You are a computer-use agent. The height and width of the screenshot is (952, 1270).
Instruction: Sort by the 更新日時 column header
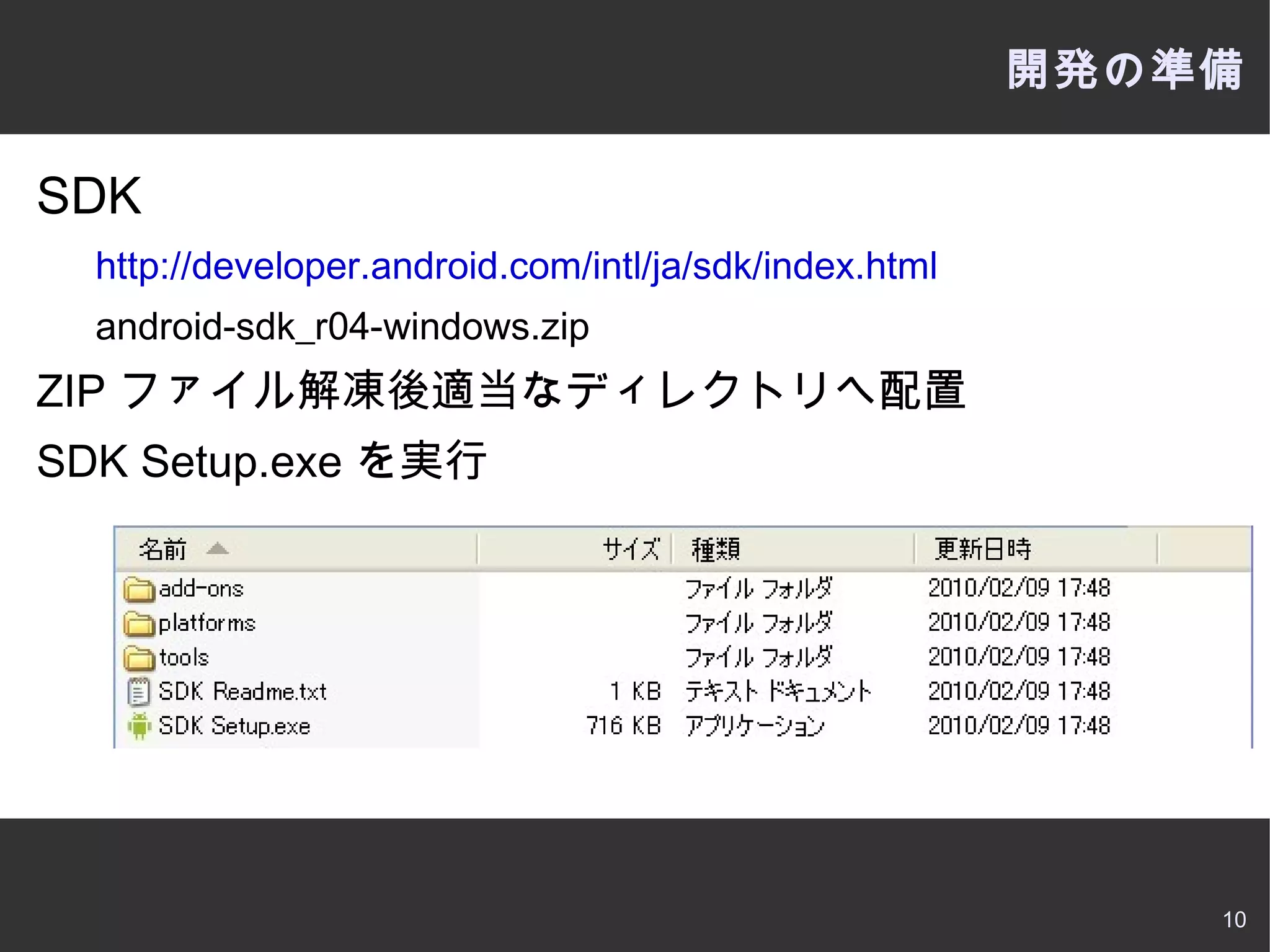pos(1036,549)
